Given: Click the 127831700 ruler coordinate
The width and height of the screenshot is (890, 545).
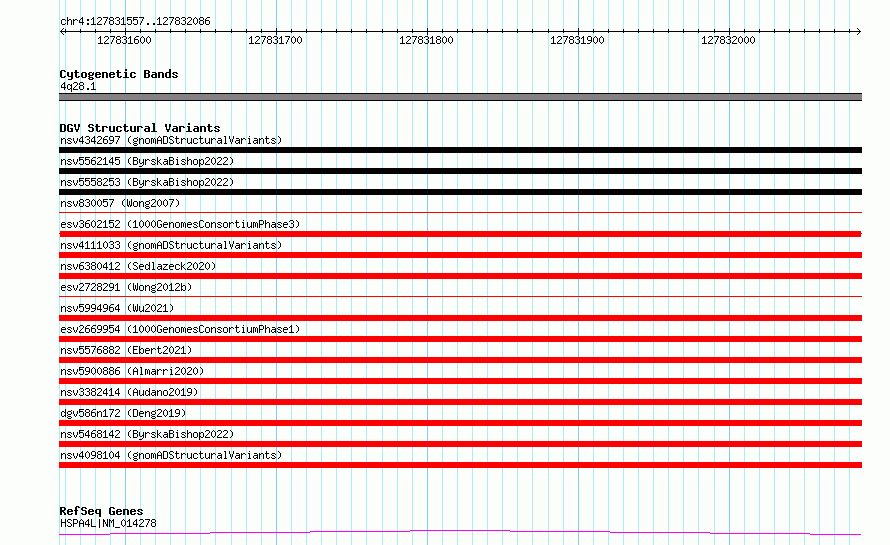Looking at the screenshot, I should (x=275, y=40).
